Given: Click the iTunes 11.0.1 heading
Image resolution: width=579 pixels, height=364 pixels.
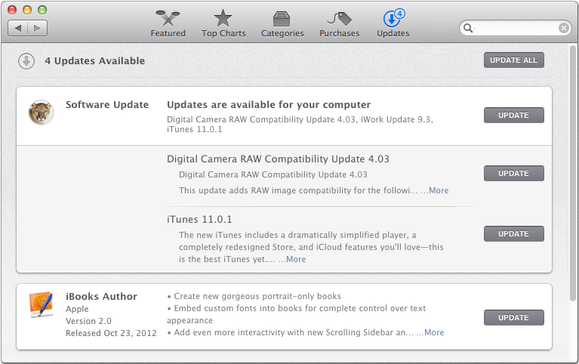Looking at the screenshot, I should (199, 219).
